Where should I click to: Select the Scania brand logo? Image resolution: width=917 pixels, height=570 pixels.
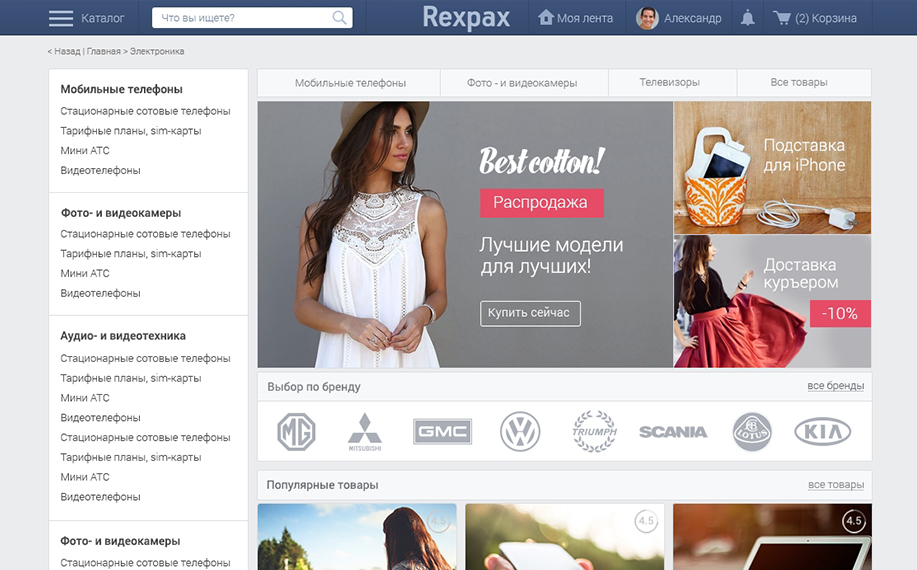(673, 432)
